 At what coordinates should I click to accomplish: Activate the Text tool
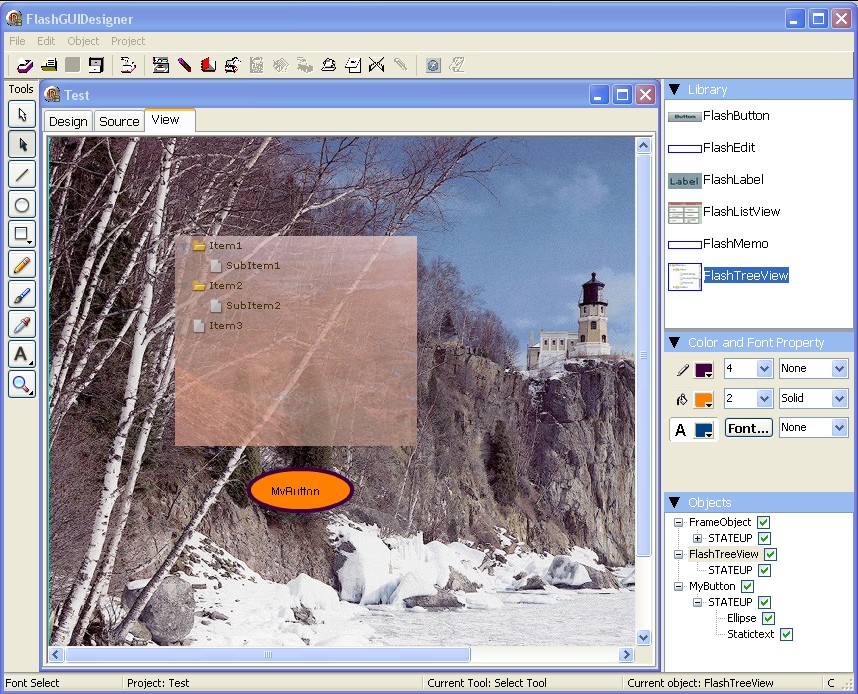point(22,354)
